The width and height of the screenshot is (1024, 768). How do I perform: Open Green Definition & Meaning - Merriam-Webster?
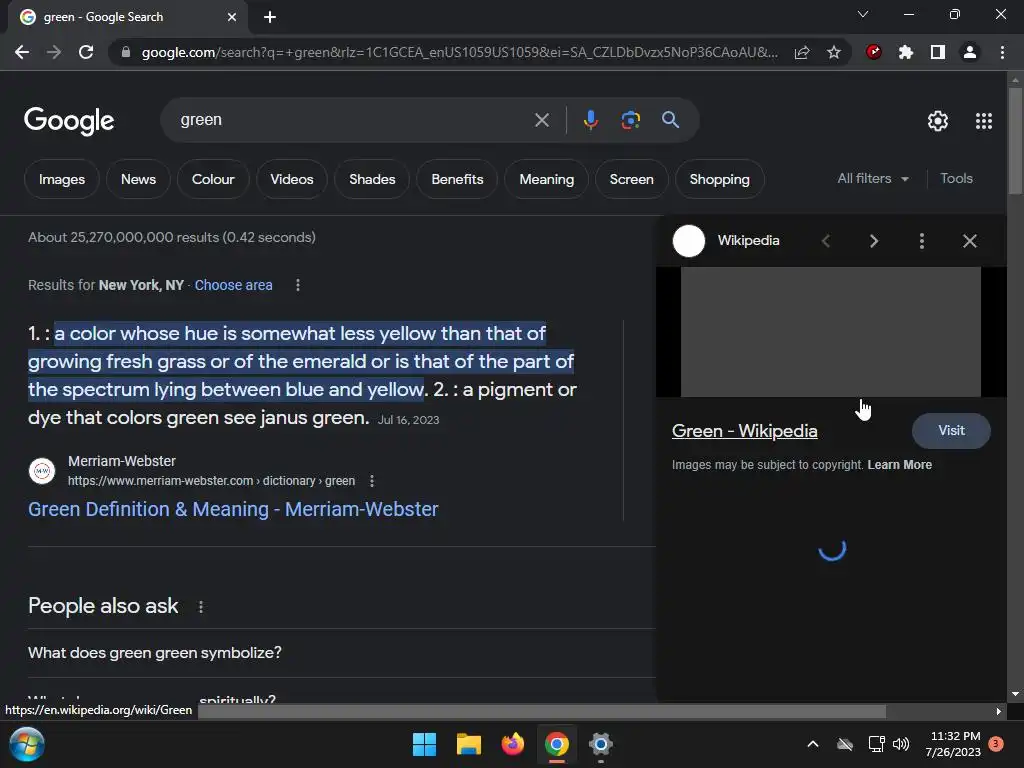(233, 509)
